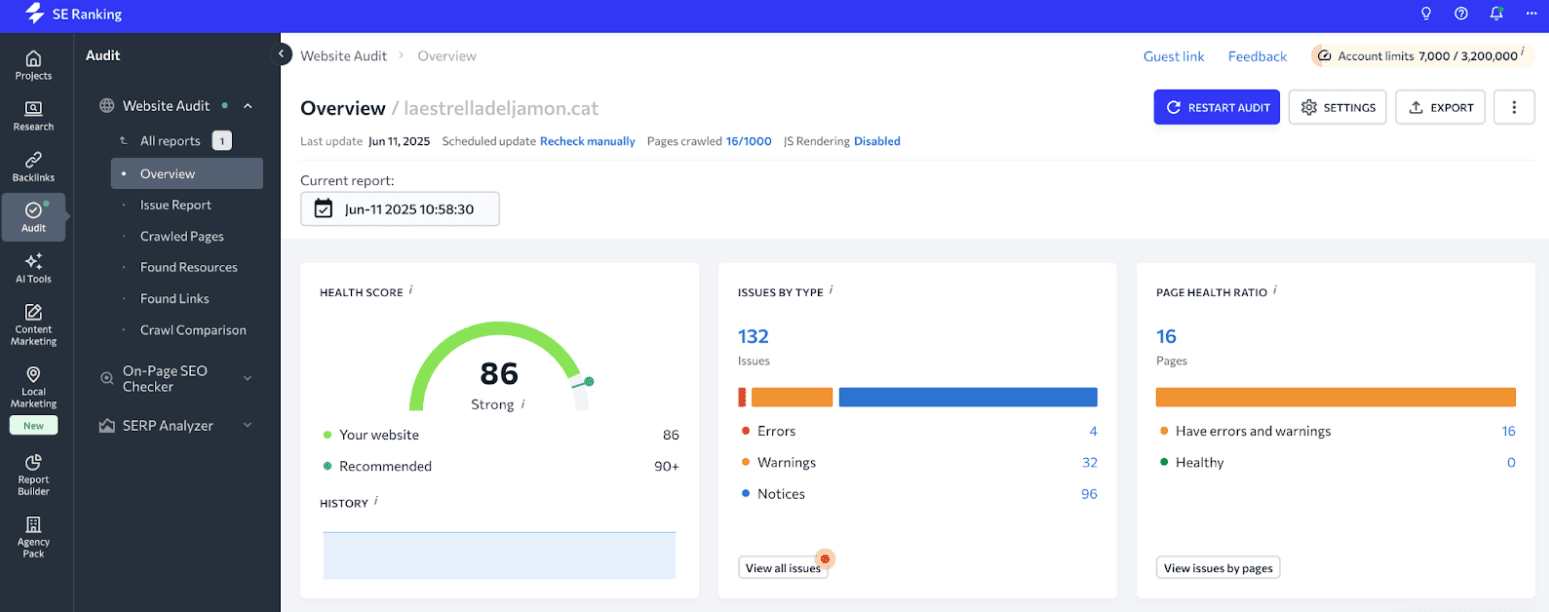The image size is (1549, 612).
Task: Click the notifications bell icon
Action: (1496, 14)
